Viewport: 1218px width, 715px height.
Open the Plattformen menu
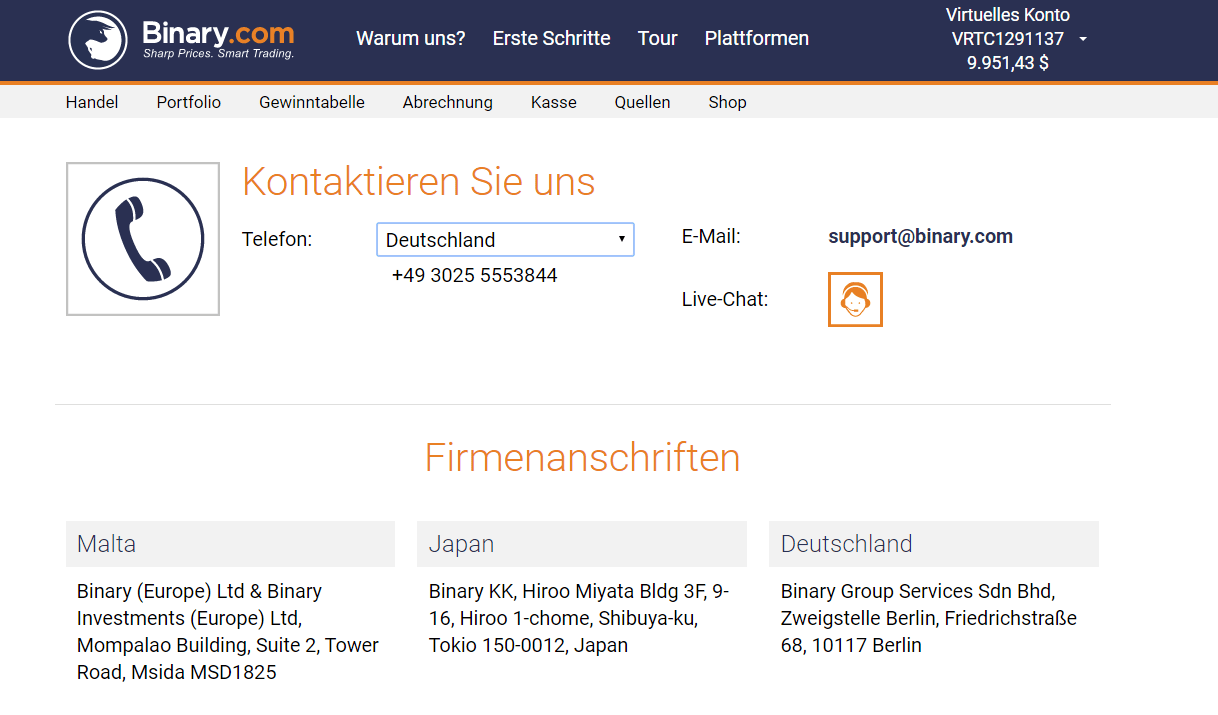pos(757,38)
